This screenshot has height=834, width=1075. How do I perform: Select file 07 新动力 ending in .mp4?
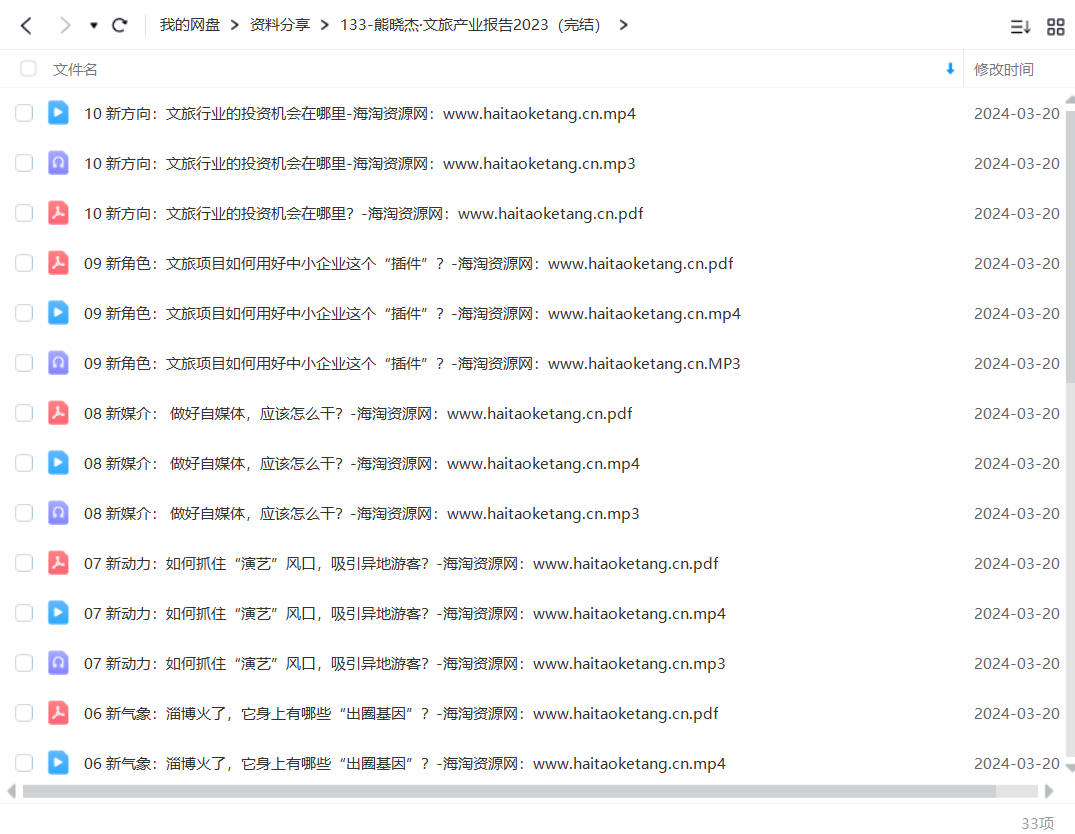click(x=404, y=615)
